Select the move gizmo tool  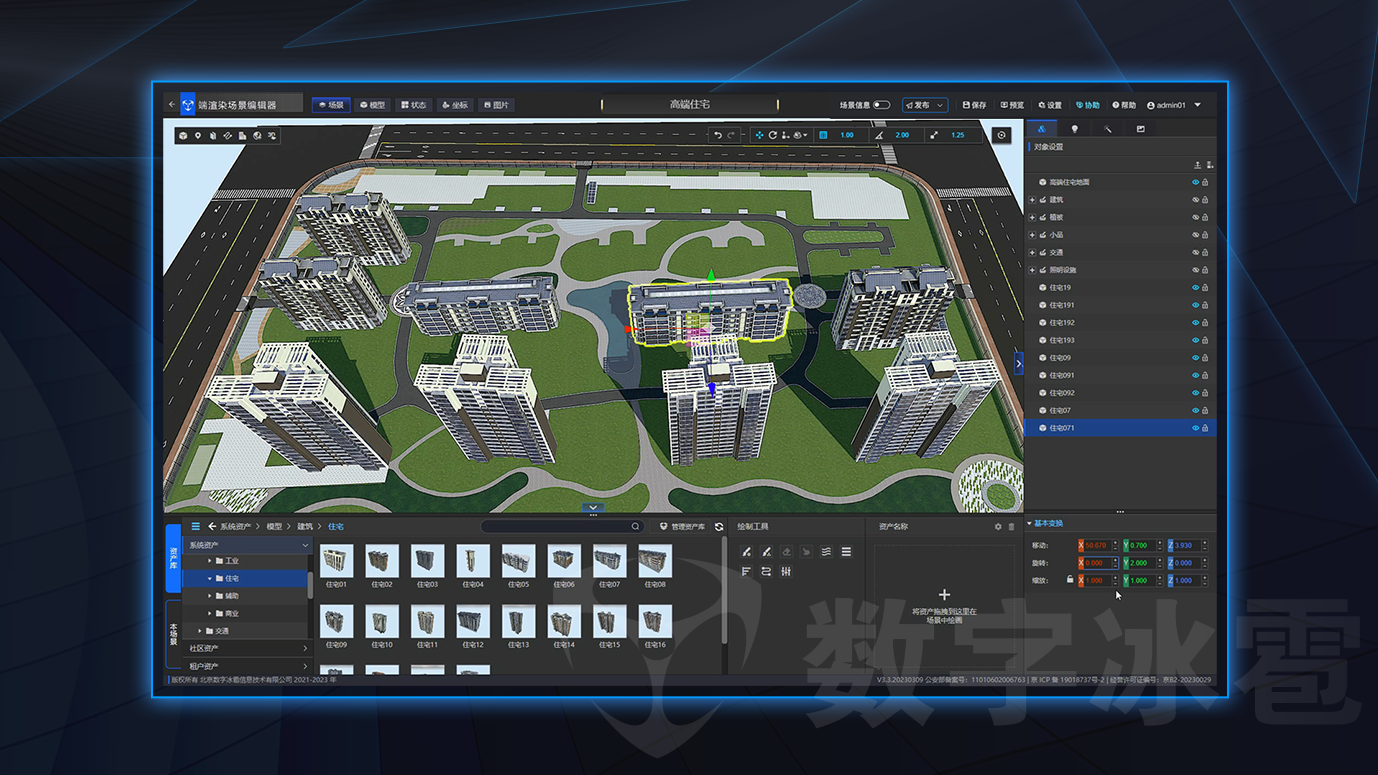click(x=759, y=135)
